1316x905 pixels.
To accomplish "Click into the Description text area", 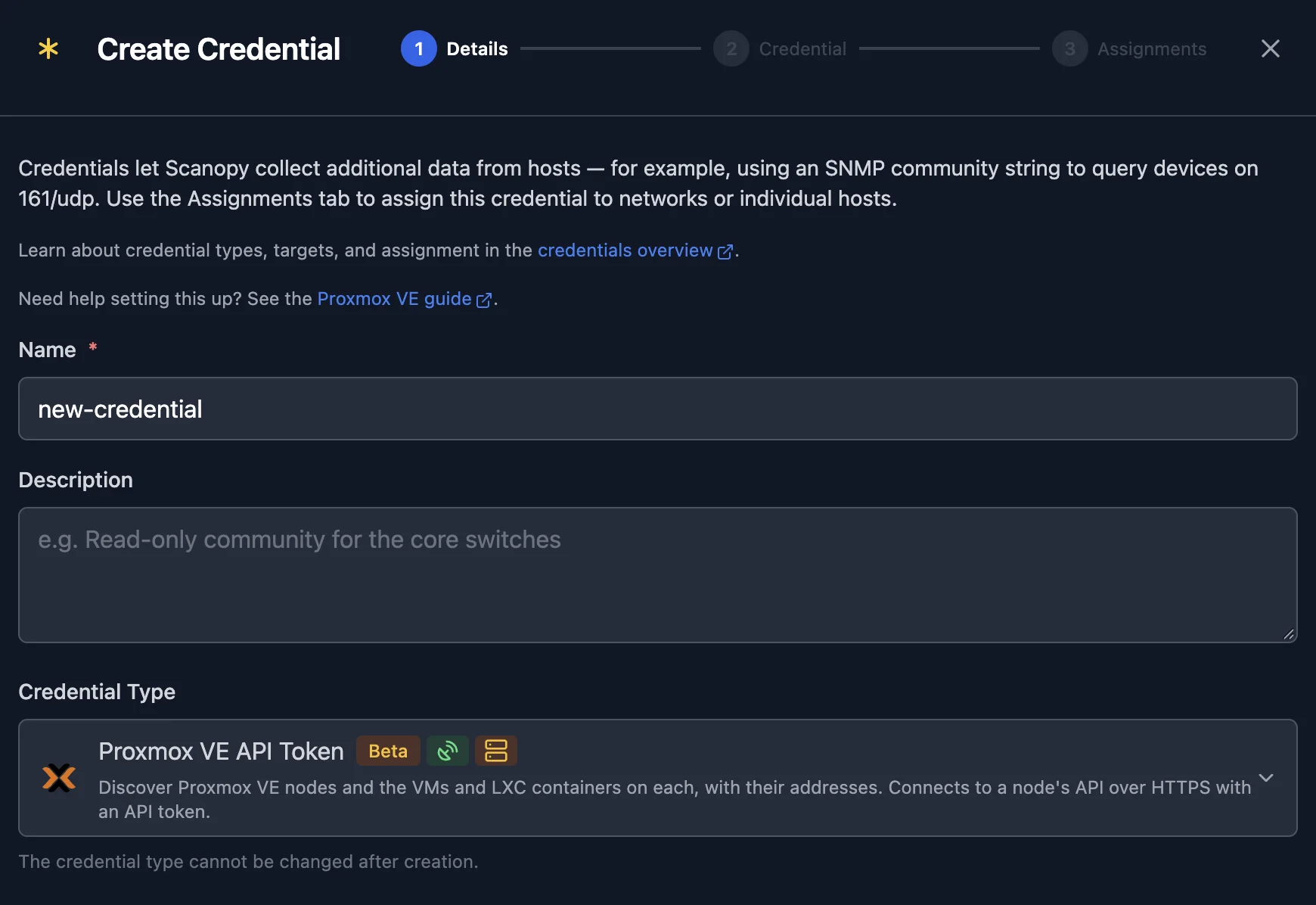I will click(x=658, y=575).
